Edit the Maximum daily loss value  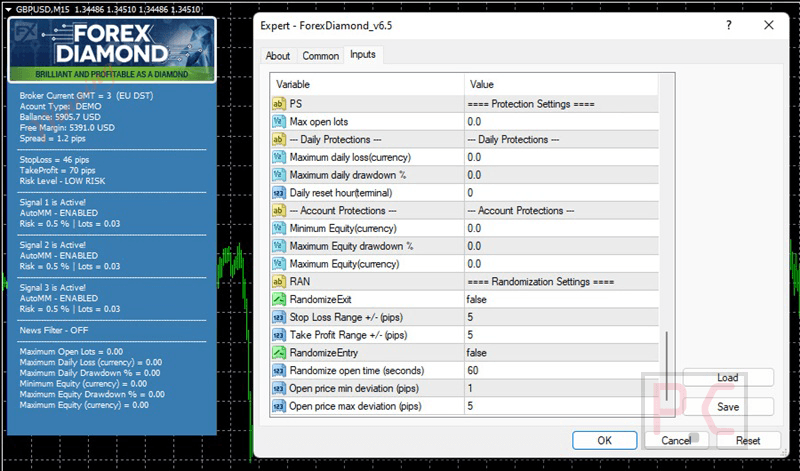click(x=561, y=157)
